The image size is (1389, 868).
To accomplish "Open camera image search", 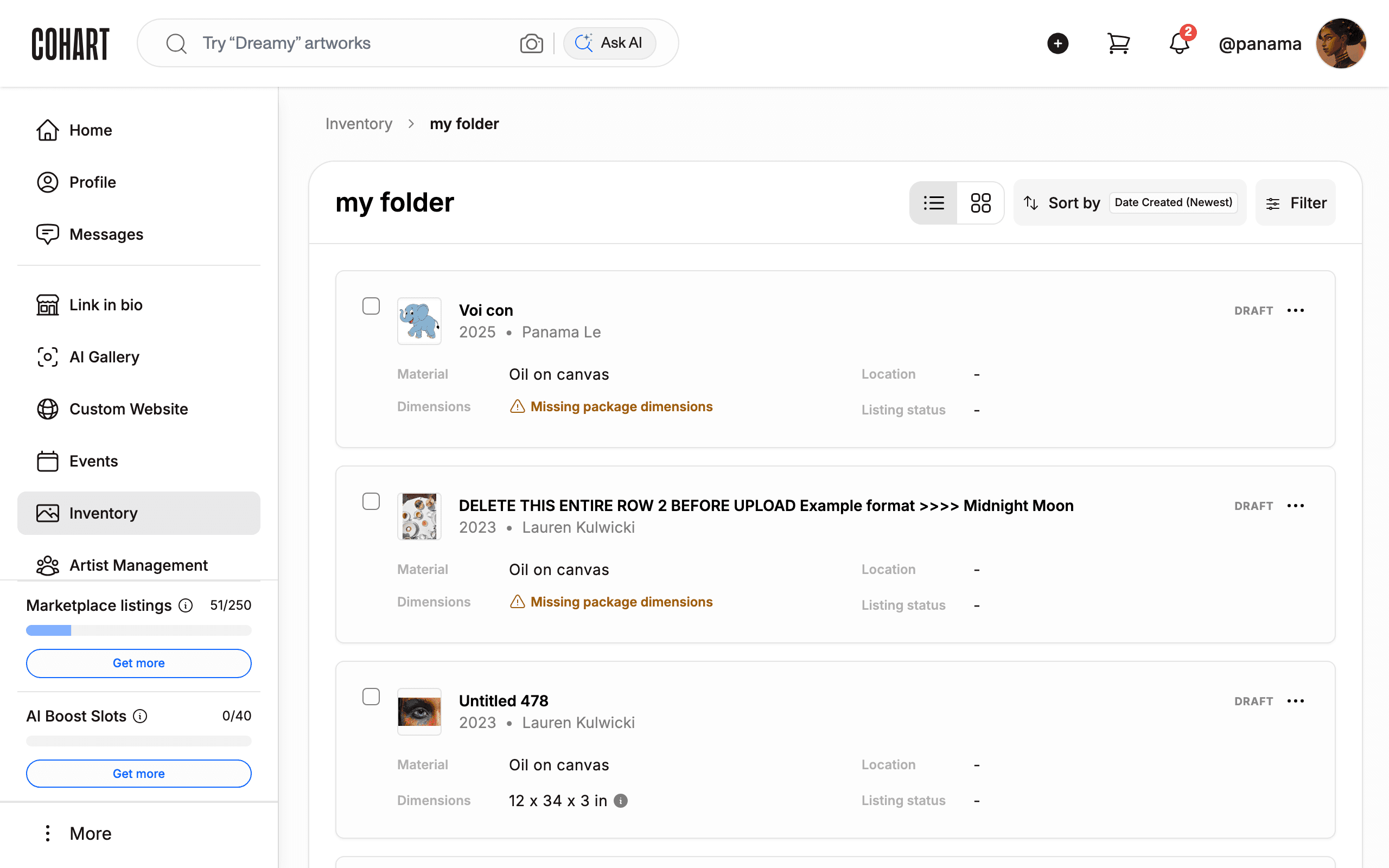I will click(x=532, y=43).
